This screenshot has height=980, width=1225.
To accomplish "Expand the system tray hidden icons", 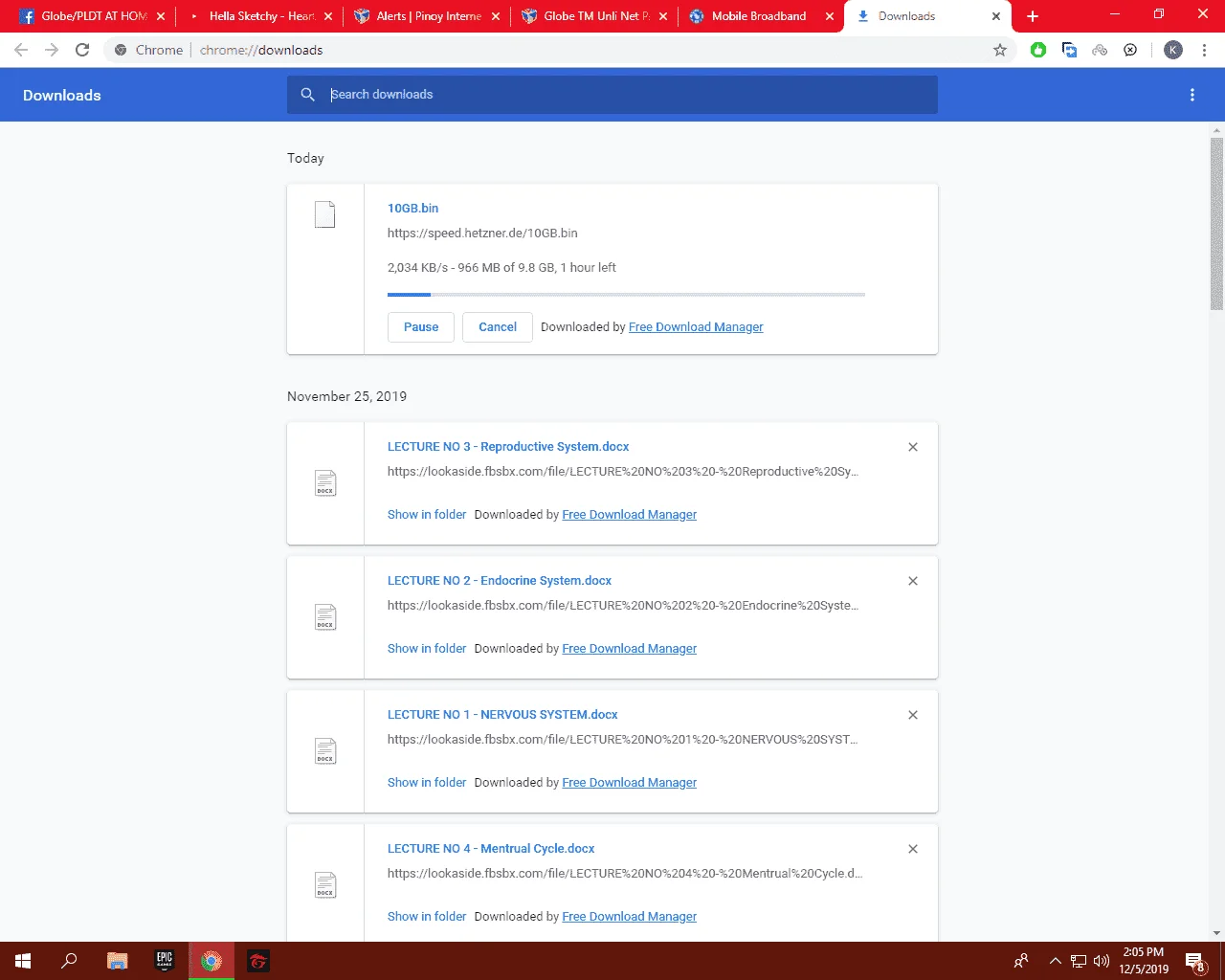I will 1056,961.
